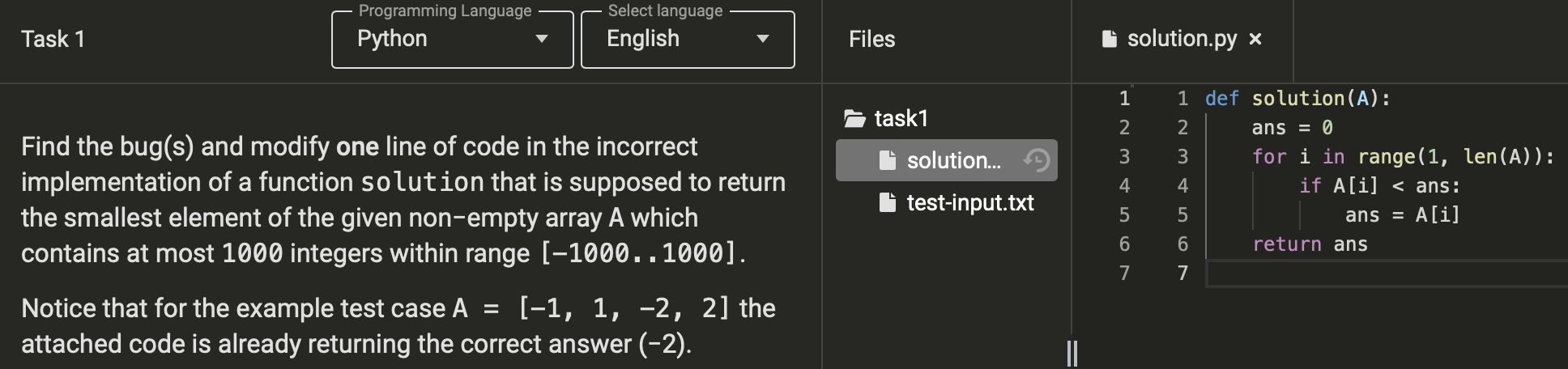Open Select language dropdown arrow
This screenshot has height=369, width=1568.
coord(763,39)
